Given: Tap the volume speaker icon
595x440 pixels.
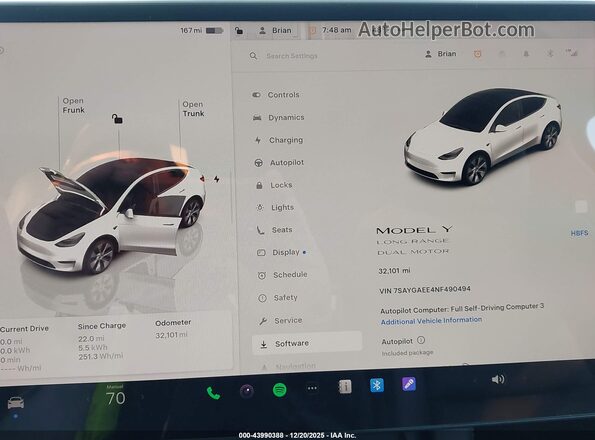Looking at the screenshot, I should coord(498,379).
